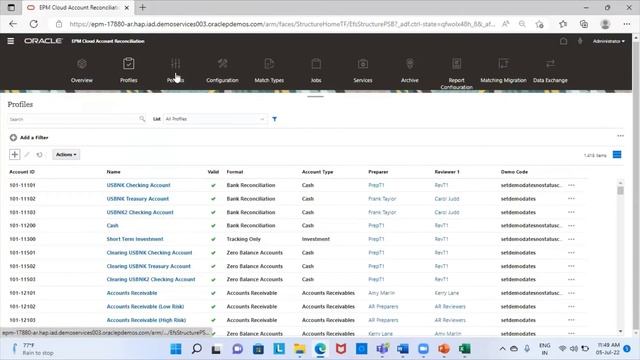Screen dimensions: 640x360
Task: Click the Add a Filter plus icon
Action: (13, 138)
